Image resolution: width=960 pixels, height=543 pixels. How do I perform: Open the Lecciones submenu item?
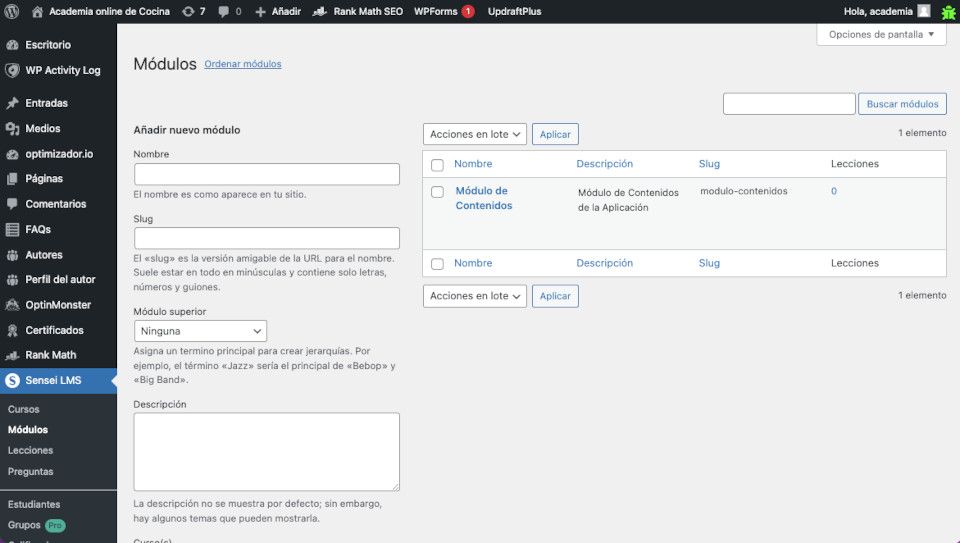coord(31,450)
